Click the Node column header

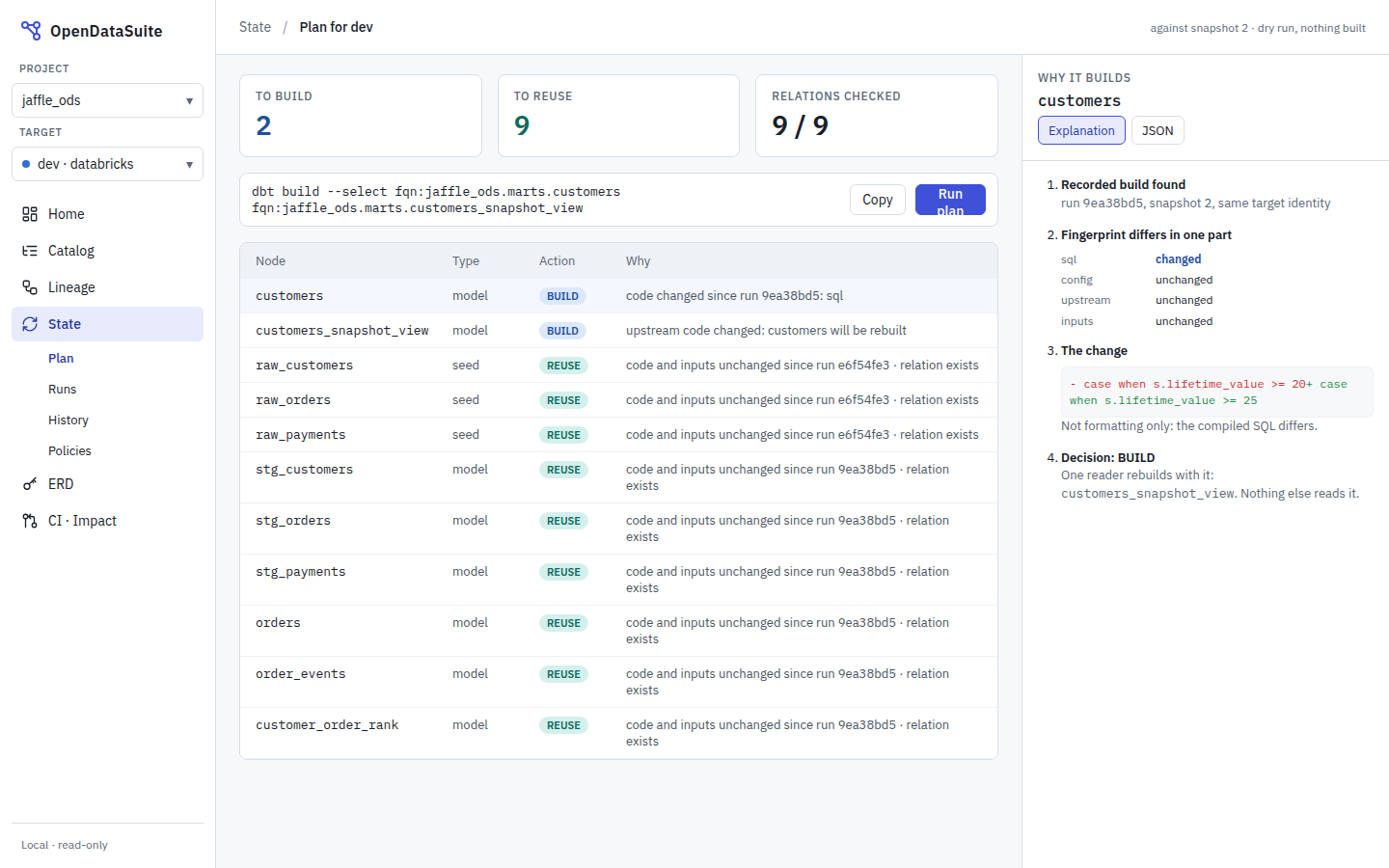click(270, 261)
